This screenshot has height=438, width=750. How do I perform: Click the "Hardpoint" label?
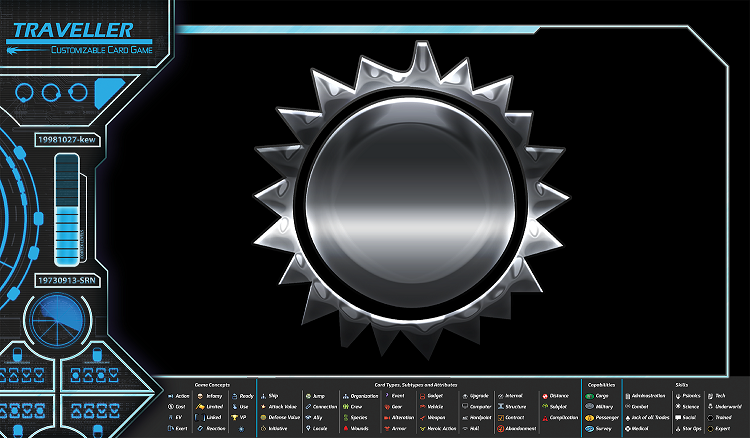pos(480,417)
